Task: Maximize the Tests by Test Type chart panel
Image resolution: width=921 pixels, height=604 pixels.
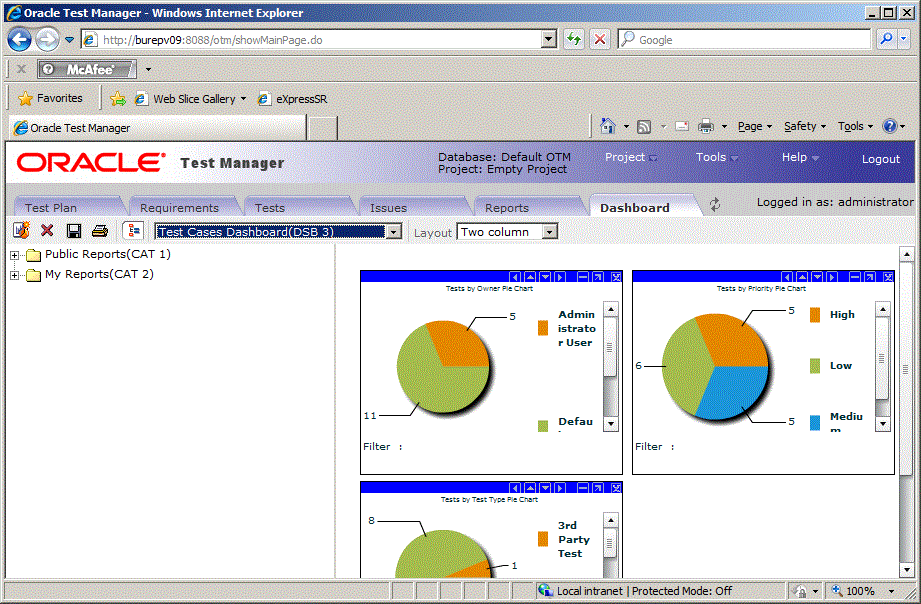Action: (597, 488)
